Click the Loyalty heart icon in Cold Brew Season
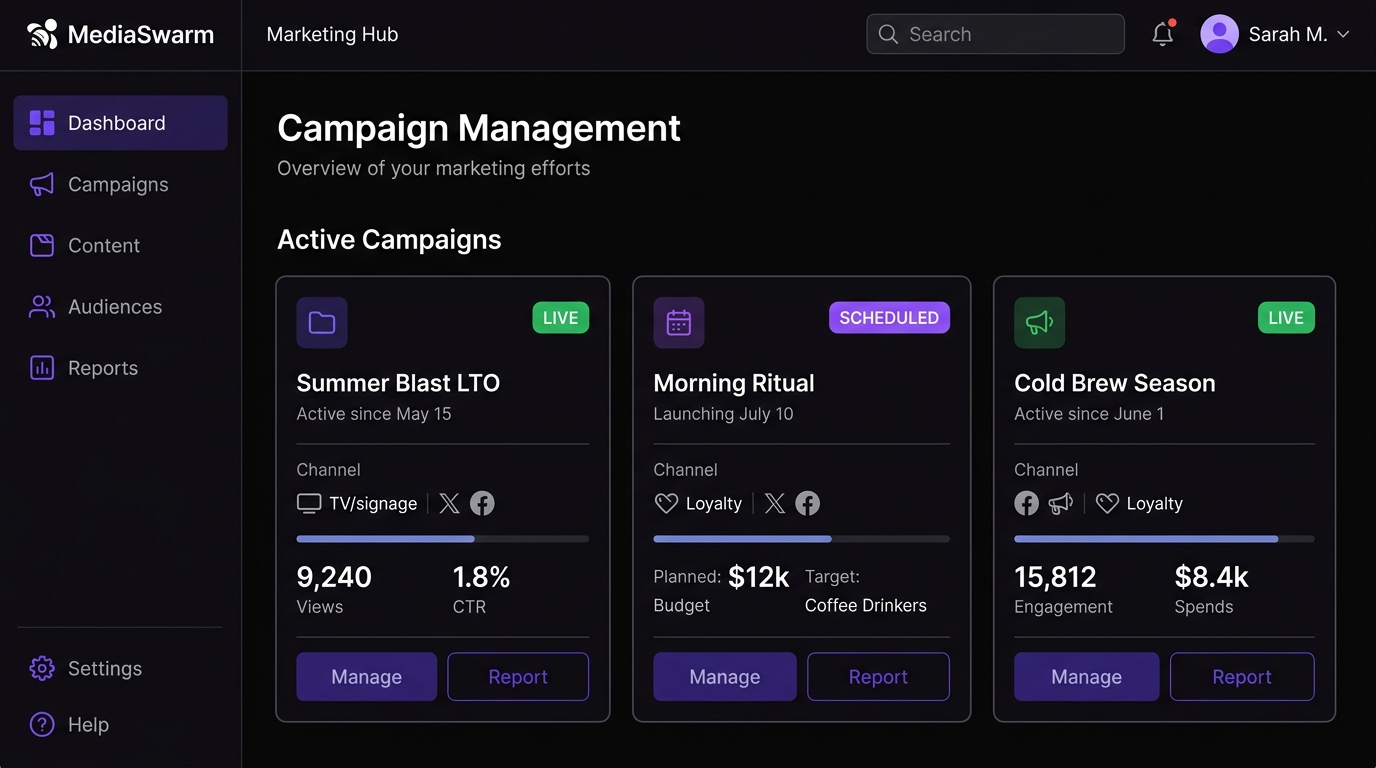 (x=1107, y=503)
